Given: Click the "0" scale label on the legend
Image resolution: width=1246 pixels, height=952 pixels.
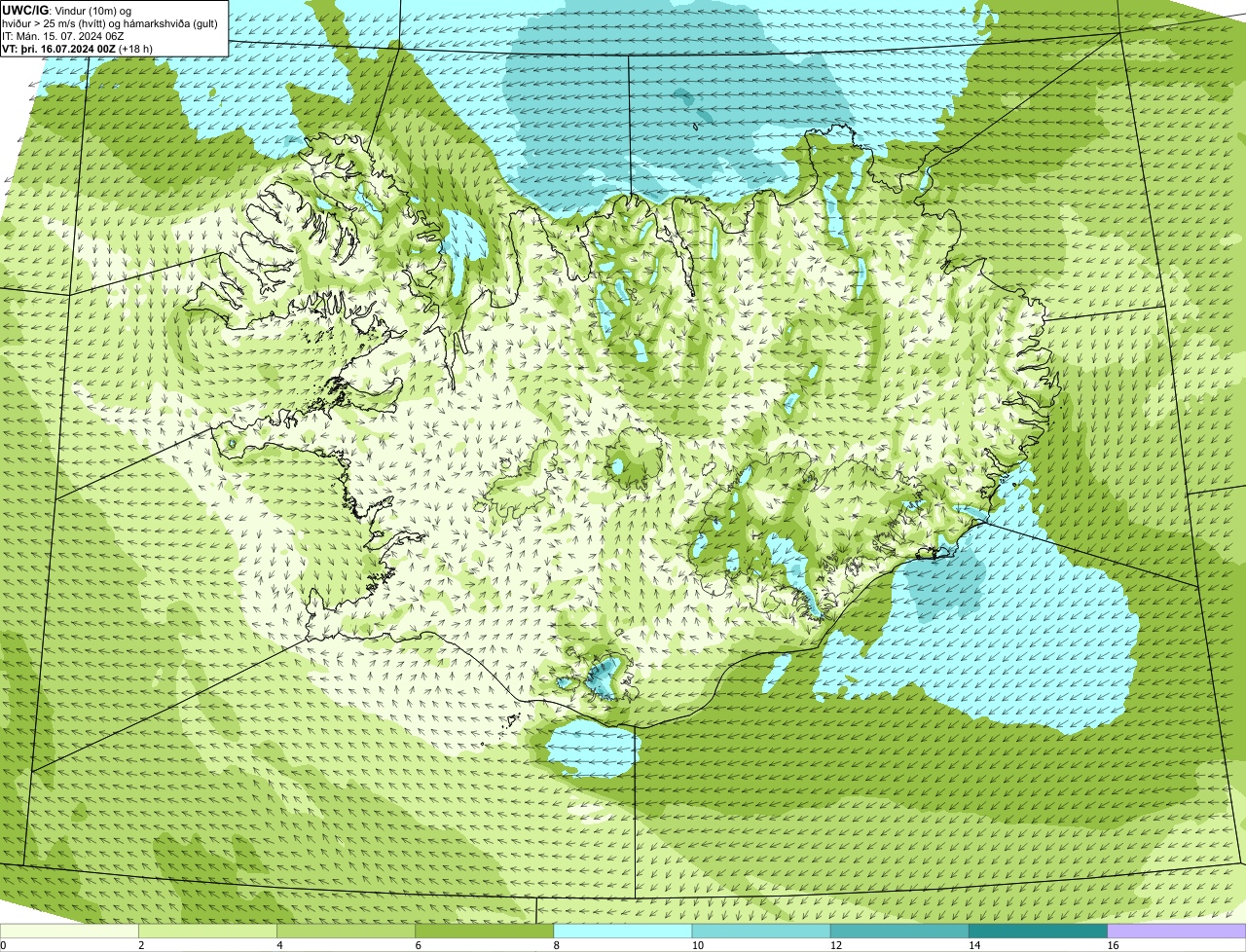Looking at the screenshot, I should 3,945.
